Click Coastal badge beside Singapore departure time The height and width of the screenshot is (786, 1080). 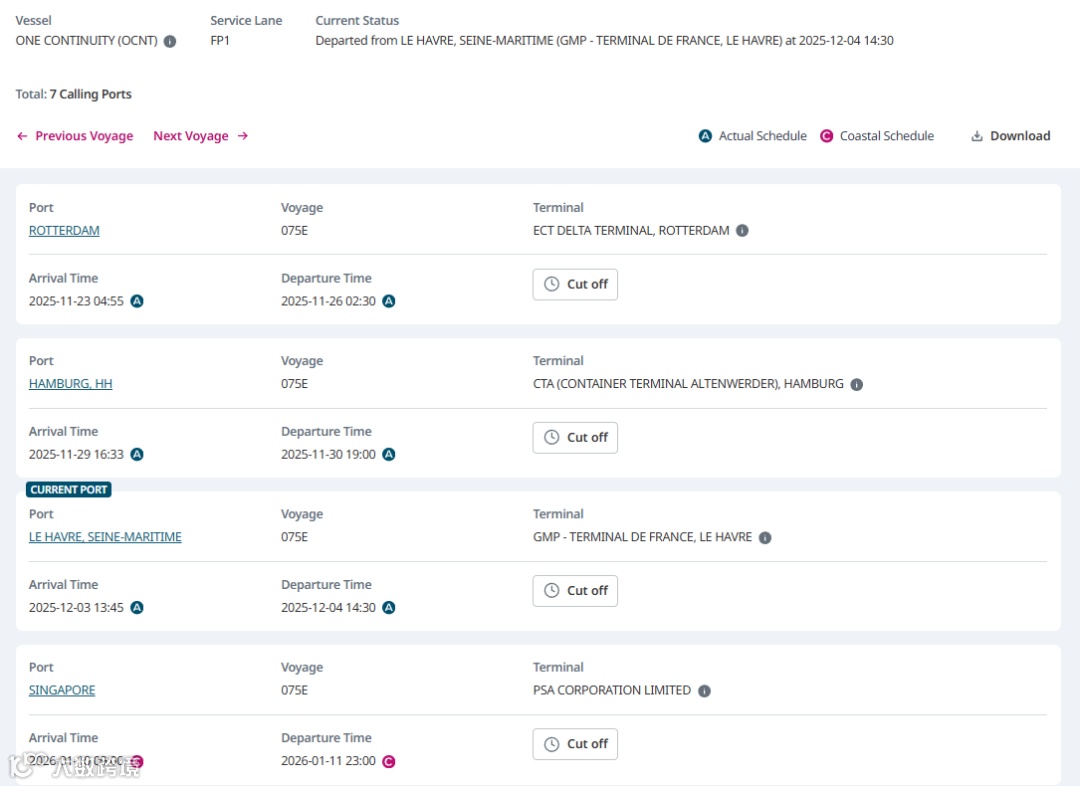point(389,761)
